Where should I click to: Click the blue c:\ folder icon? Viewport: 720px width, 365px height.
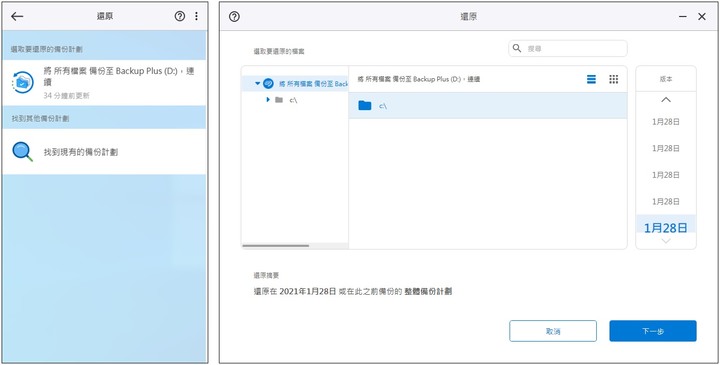[x=365, y=106]
